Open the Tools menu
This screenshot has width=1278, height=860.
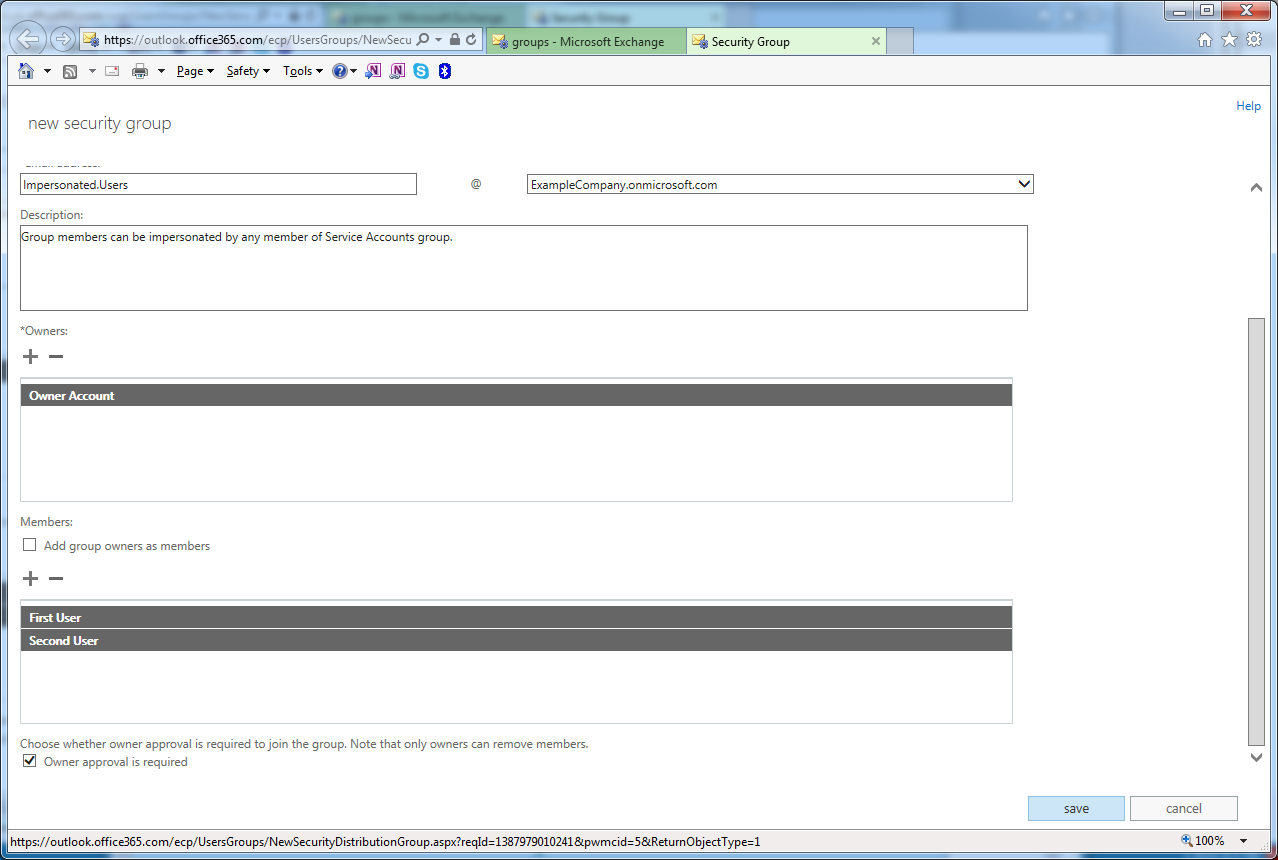click(303, 71)
